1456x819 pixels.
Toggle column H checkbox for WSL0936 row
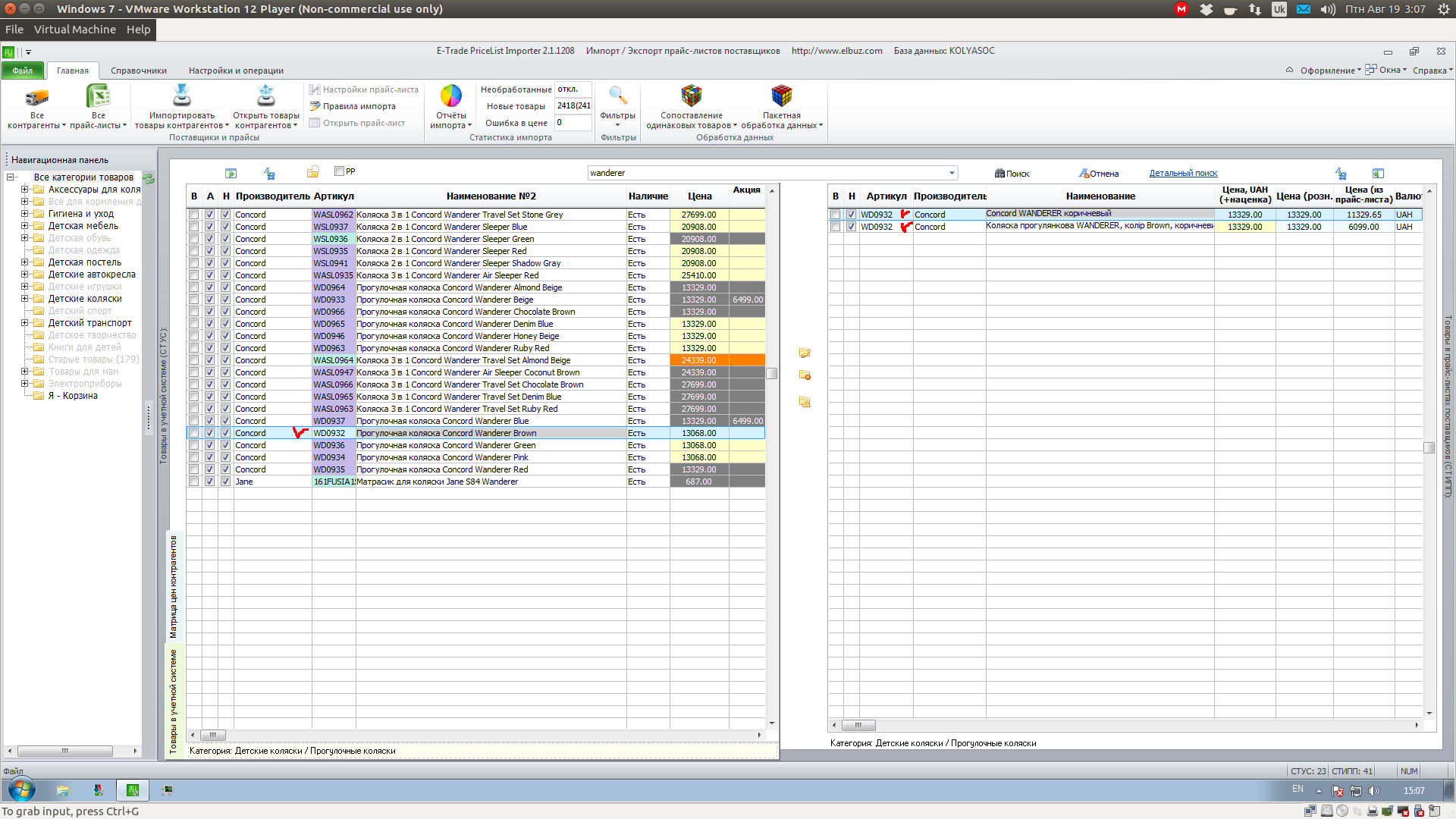(x=225, y=239)
